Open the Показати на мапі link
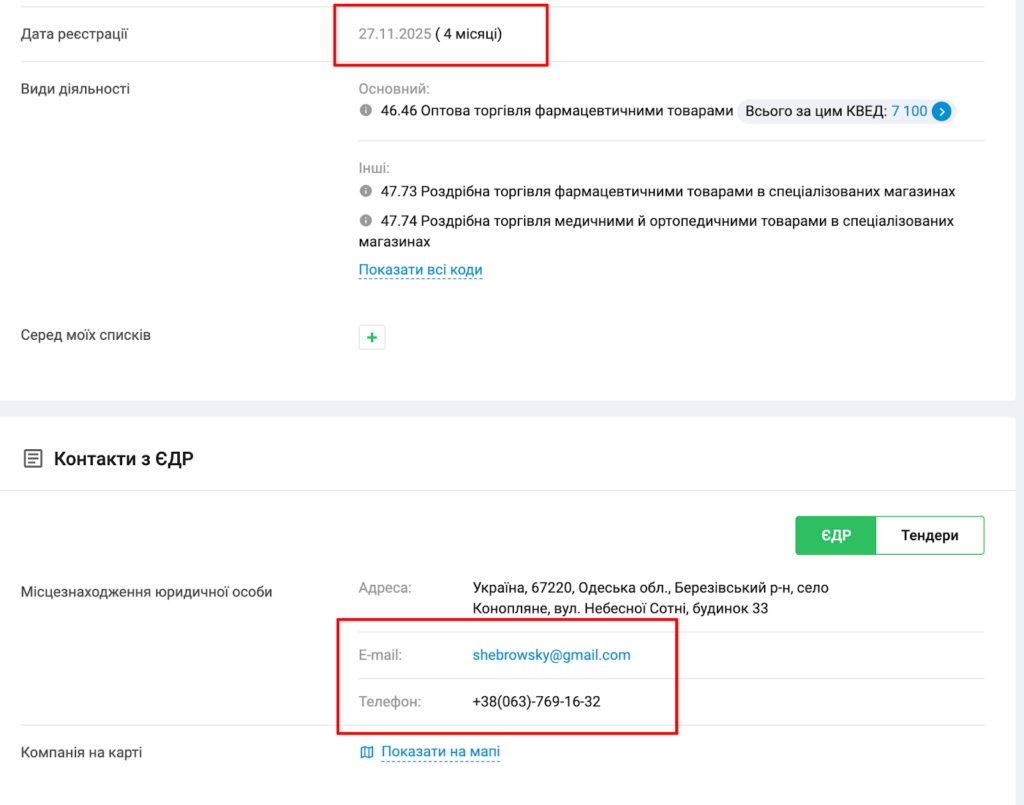The width and height of the screenshot is (1024, 805). coord(440,752)
